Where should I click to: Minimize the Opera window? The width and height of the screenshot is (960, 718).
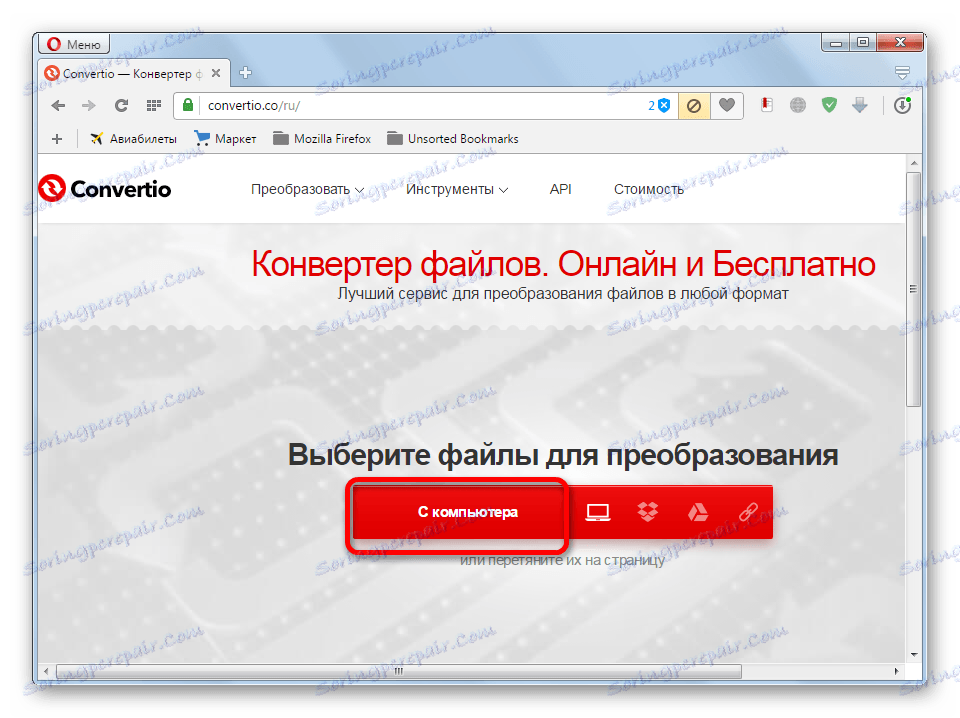coord(835,42)
